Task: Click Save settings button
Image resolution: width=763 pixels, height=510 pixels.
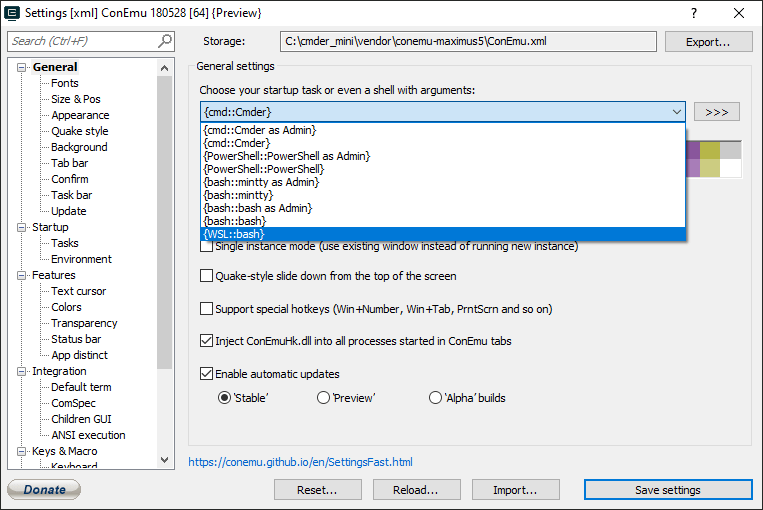Action: [x=668, y=490]
